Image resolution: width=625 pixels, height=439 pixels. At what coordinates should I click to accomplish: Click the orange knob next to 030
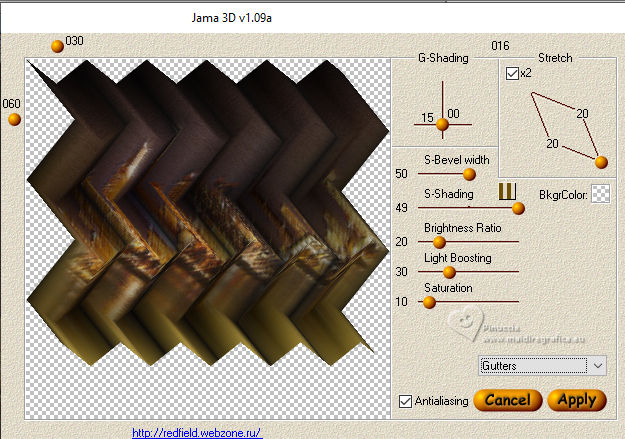[57, 46]
